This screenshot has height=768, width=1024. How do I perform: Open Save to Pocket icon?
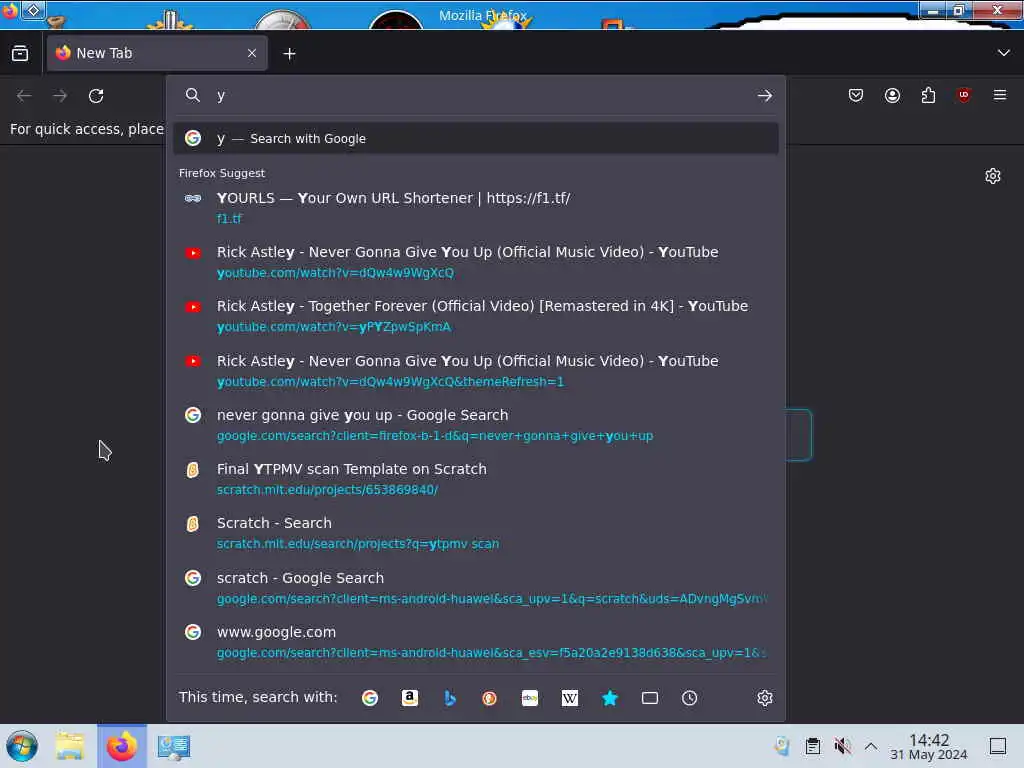[x=856, y=95]
